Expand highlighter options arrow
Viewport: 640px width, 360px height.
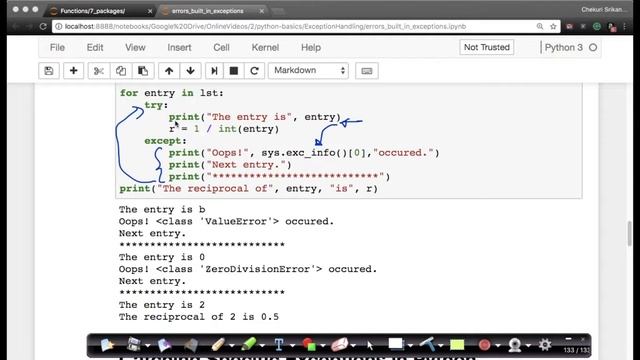click(x=262, y=346)
